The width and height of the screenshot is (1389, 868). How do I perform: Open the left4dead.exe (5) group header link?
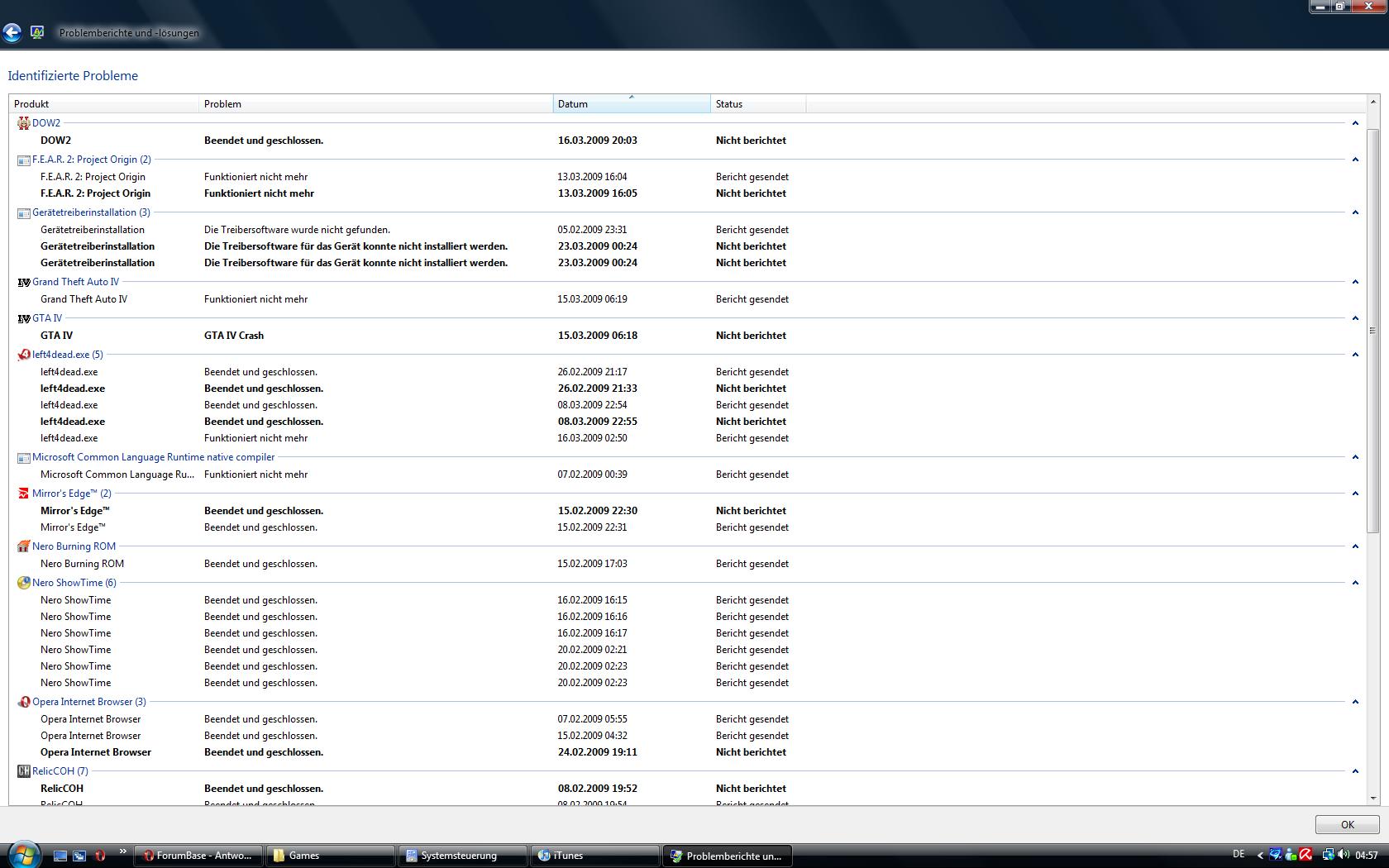(68, 355)
